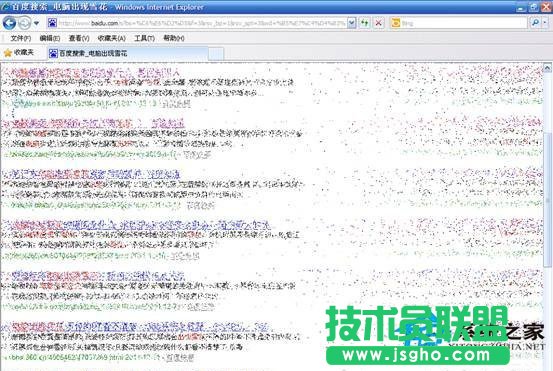Screen dimensions: 553x371
Task: Restore down the Internet Explorer window
Action: (534, 7)
